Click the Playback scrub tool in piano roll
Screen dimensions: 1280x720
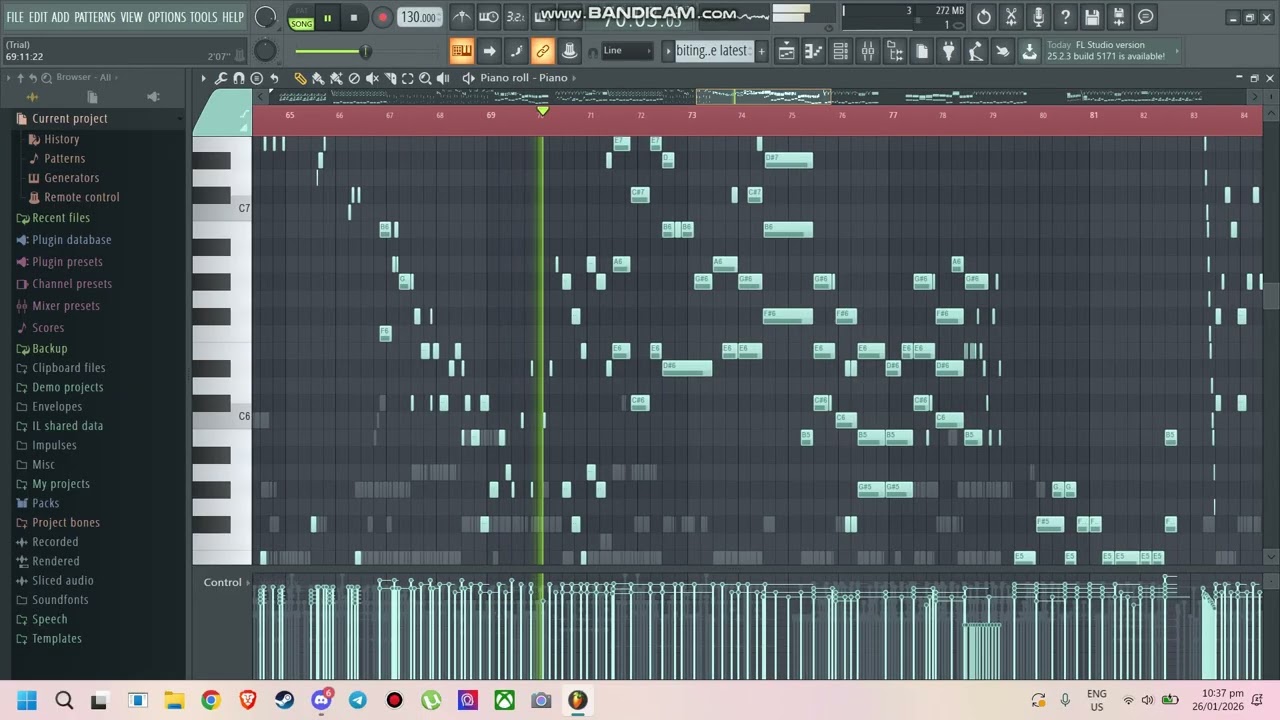click(443, 78)
